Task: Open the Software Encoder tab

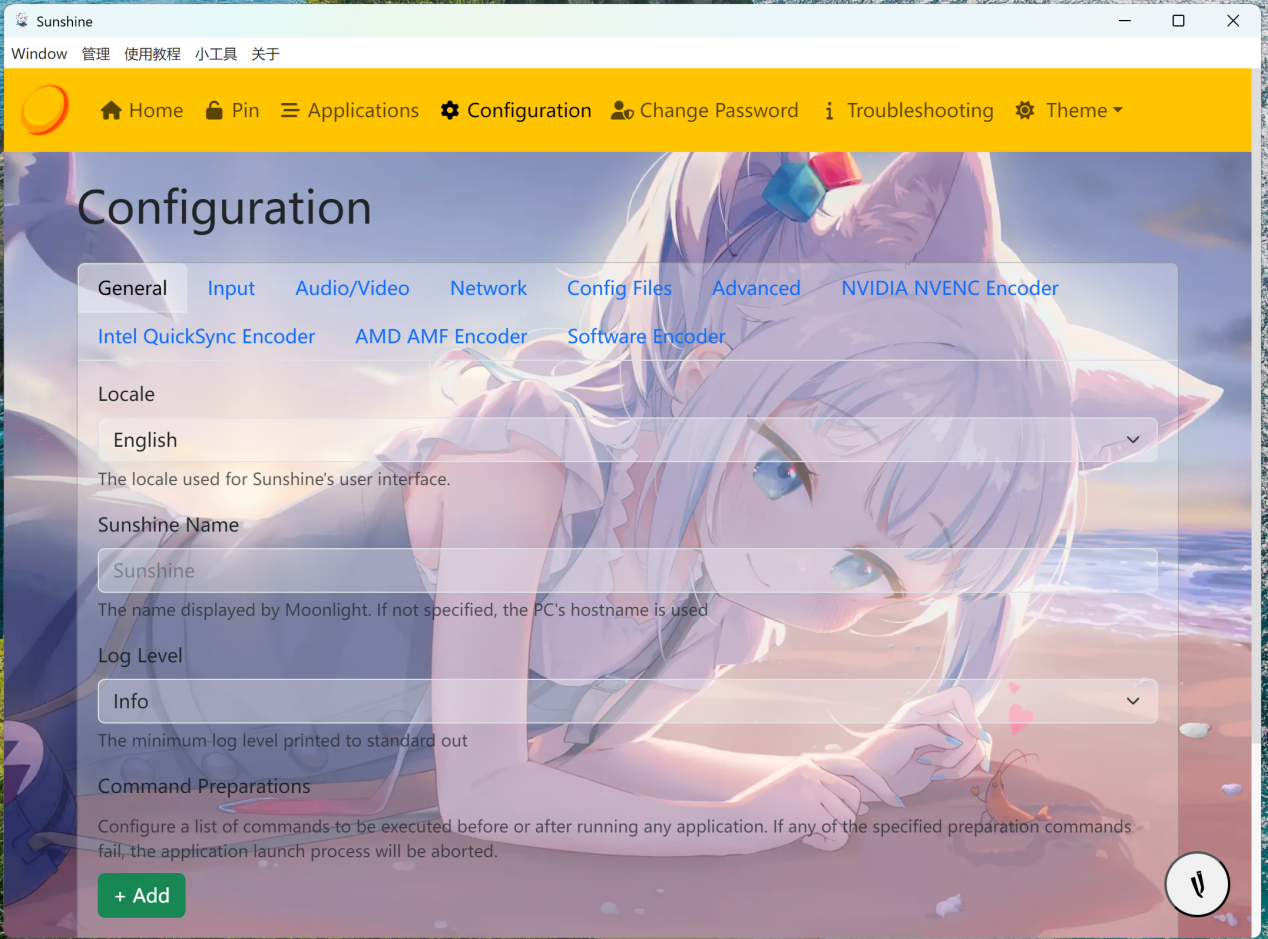Action: point(646,337)
